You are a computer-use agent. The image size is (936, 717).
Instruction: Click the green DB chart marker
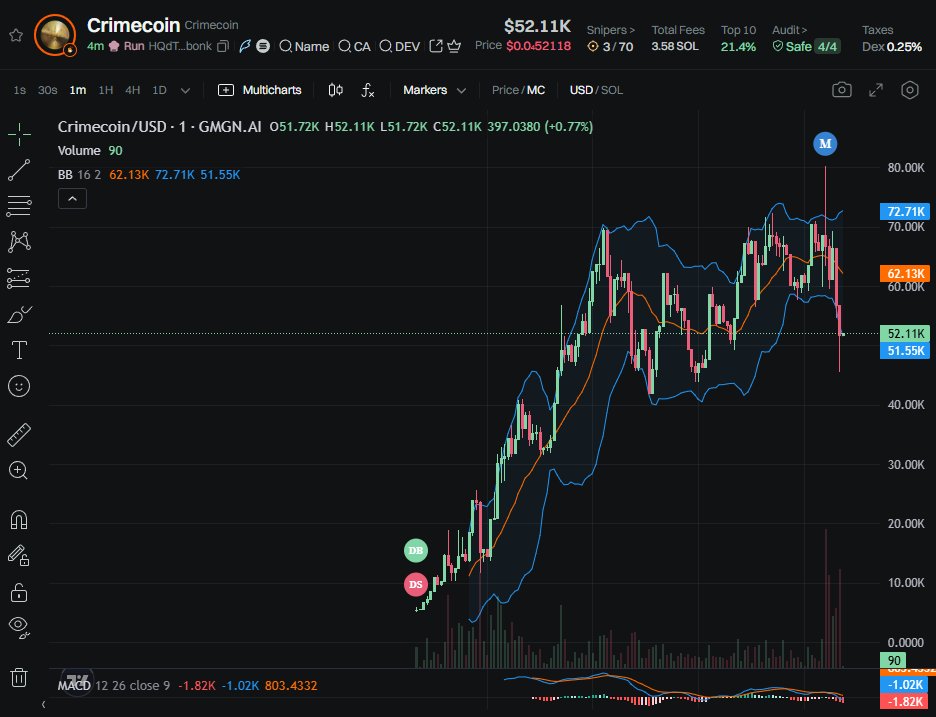pyautogui.click(x=415, y=550)
